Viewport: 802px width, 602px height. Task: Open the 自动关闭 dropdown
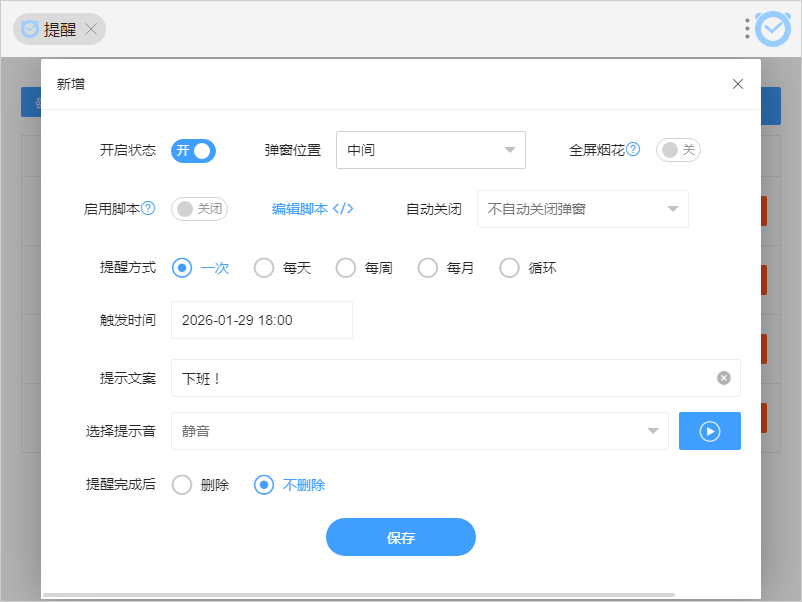(582, 209)
